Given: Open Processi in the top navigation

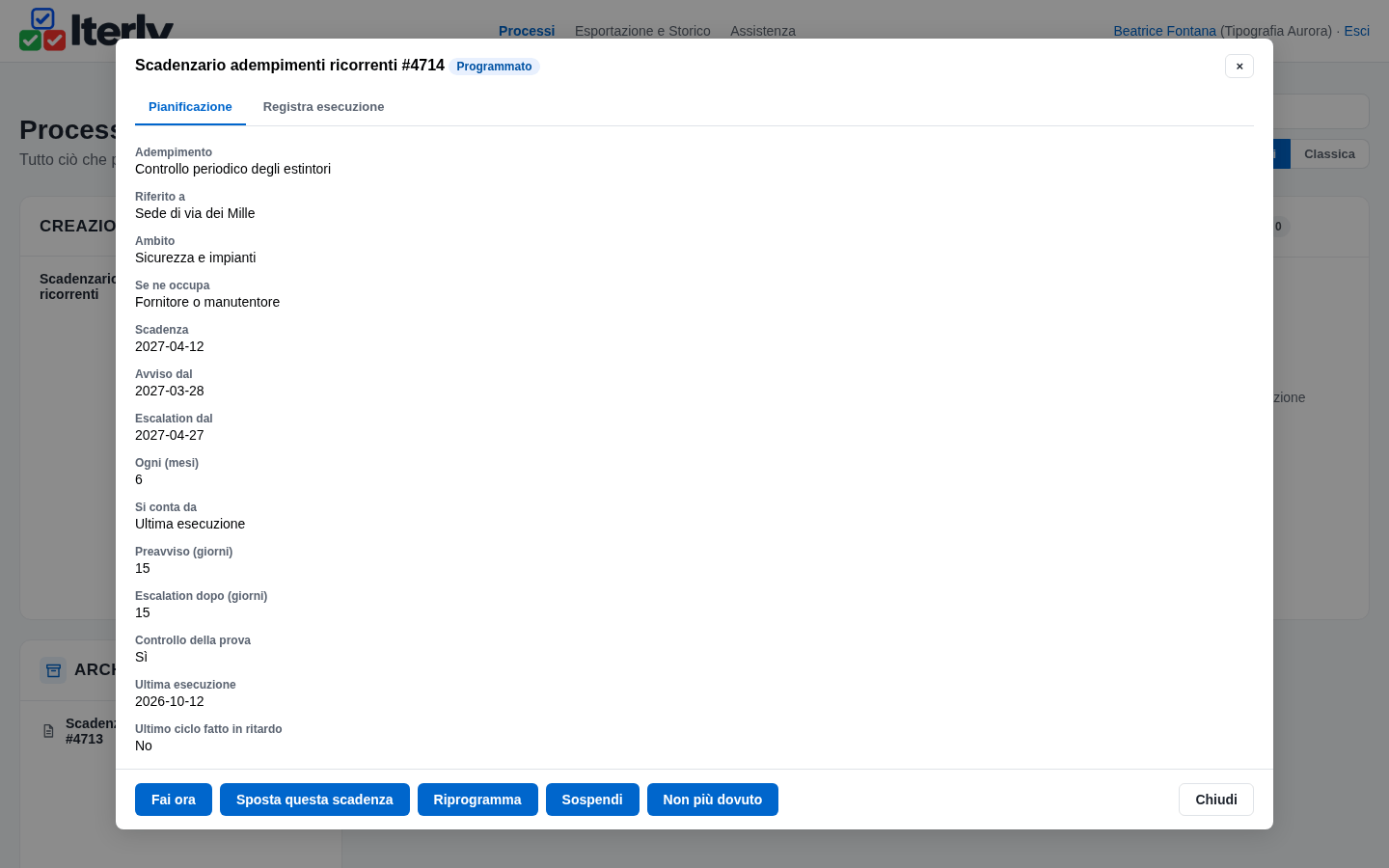Looking at the screenshot, I should tap(527, 31).
